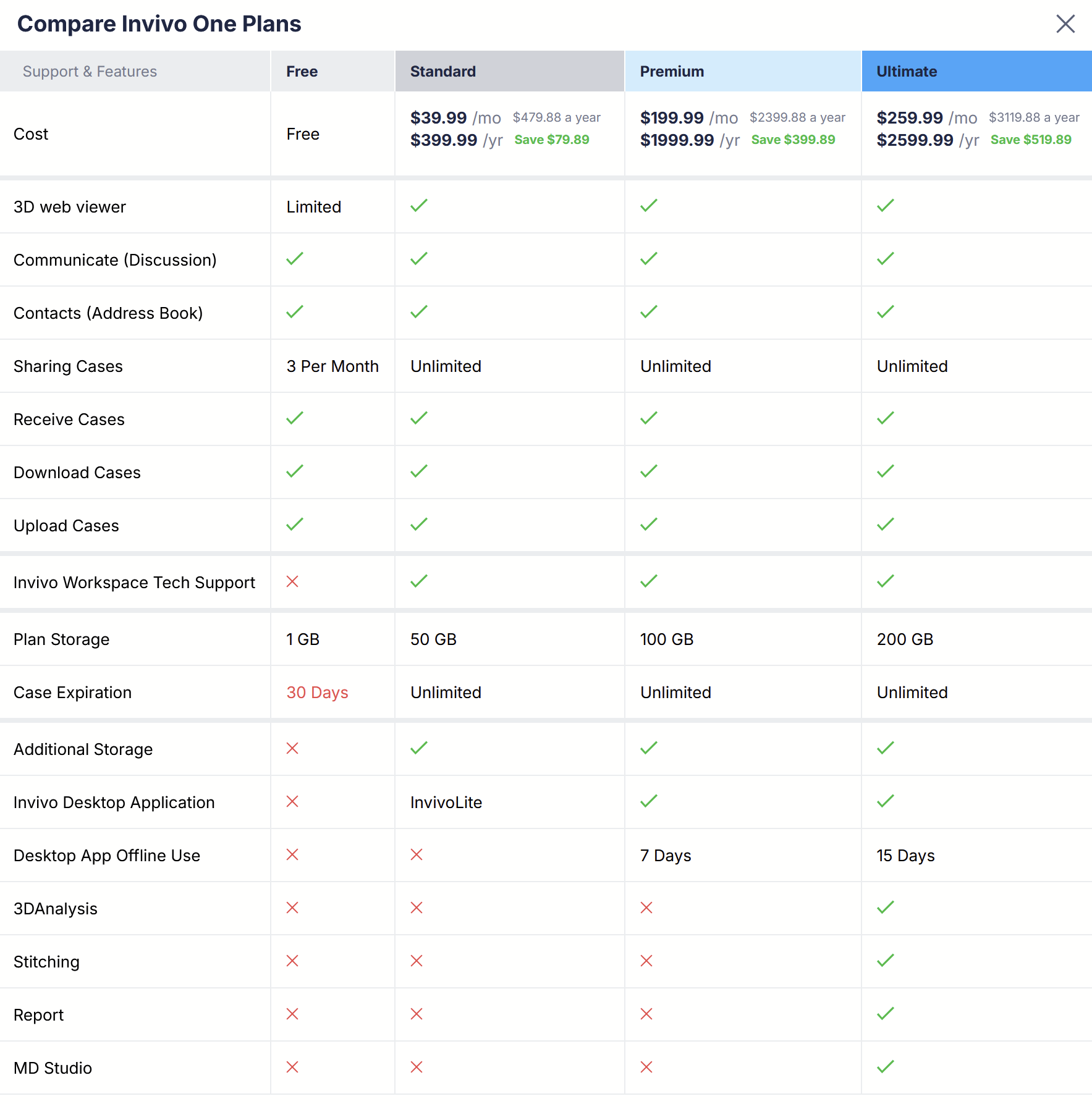Click the InvivoLite label in Standard column

tap(446, 803)
